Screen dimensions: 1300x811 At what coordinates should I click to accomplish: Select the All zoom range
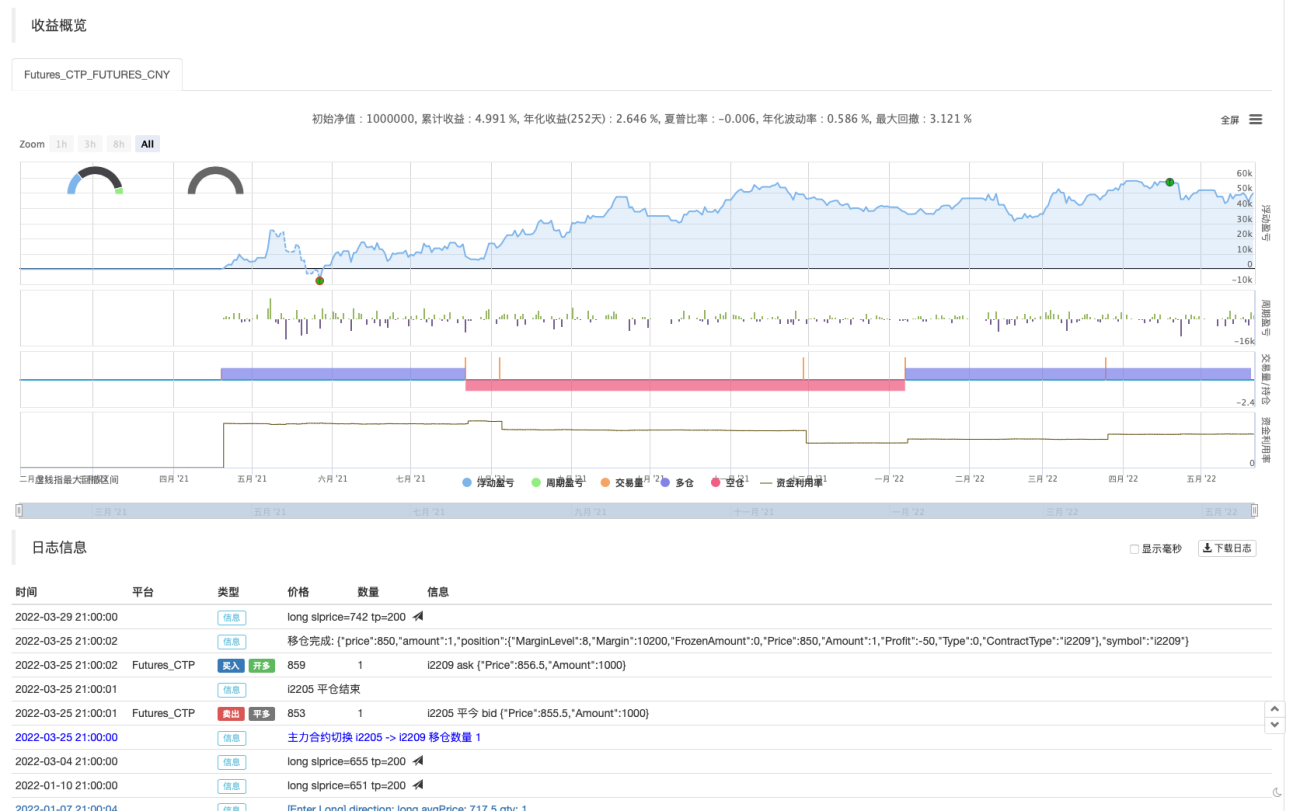pos(147,144)
